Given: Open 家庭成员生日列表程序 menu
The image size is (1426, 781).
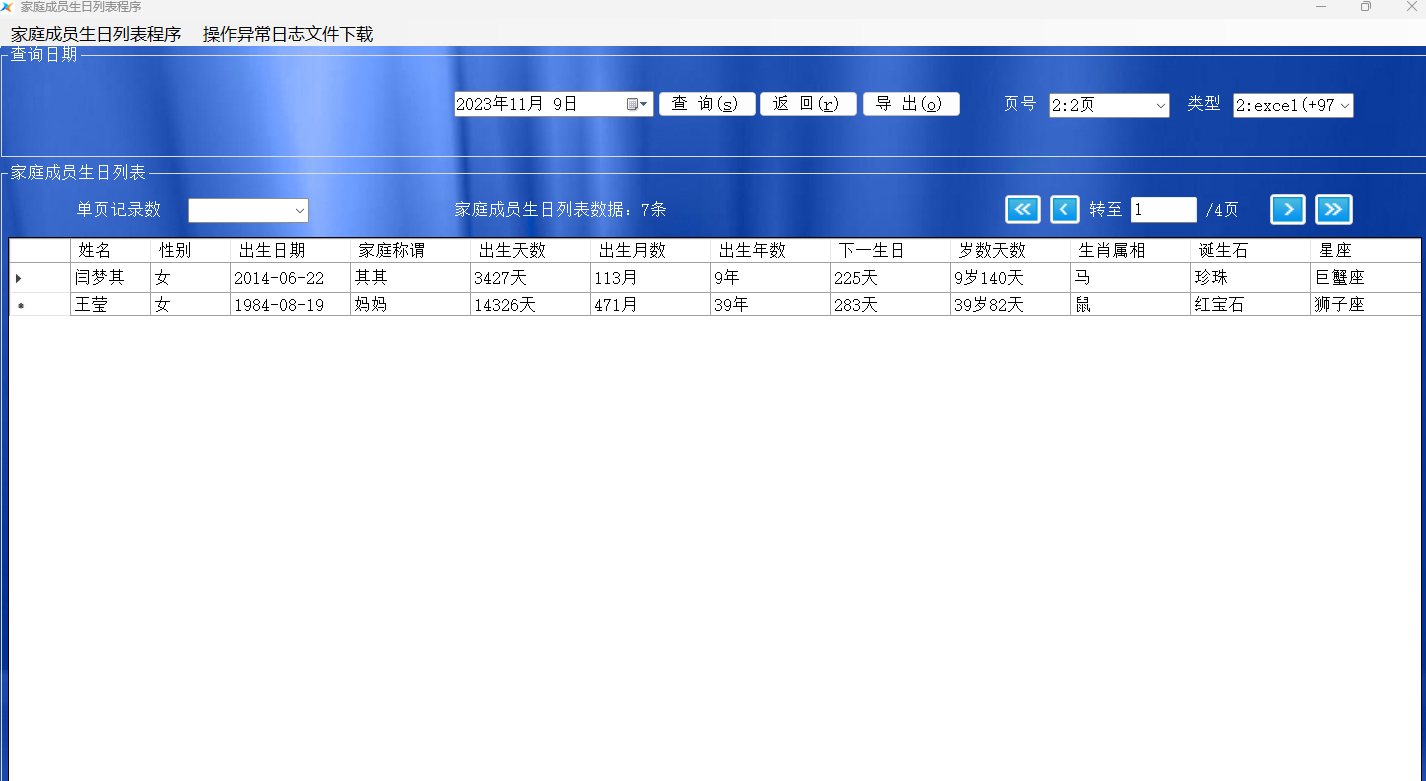Looking at the screenshot, I should (96, 34).
